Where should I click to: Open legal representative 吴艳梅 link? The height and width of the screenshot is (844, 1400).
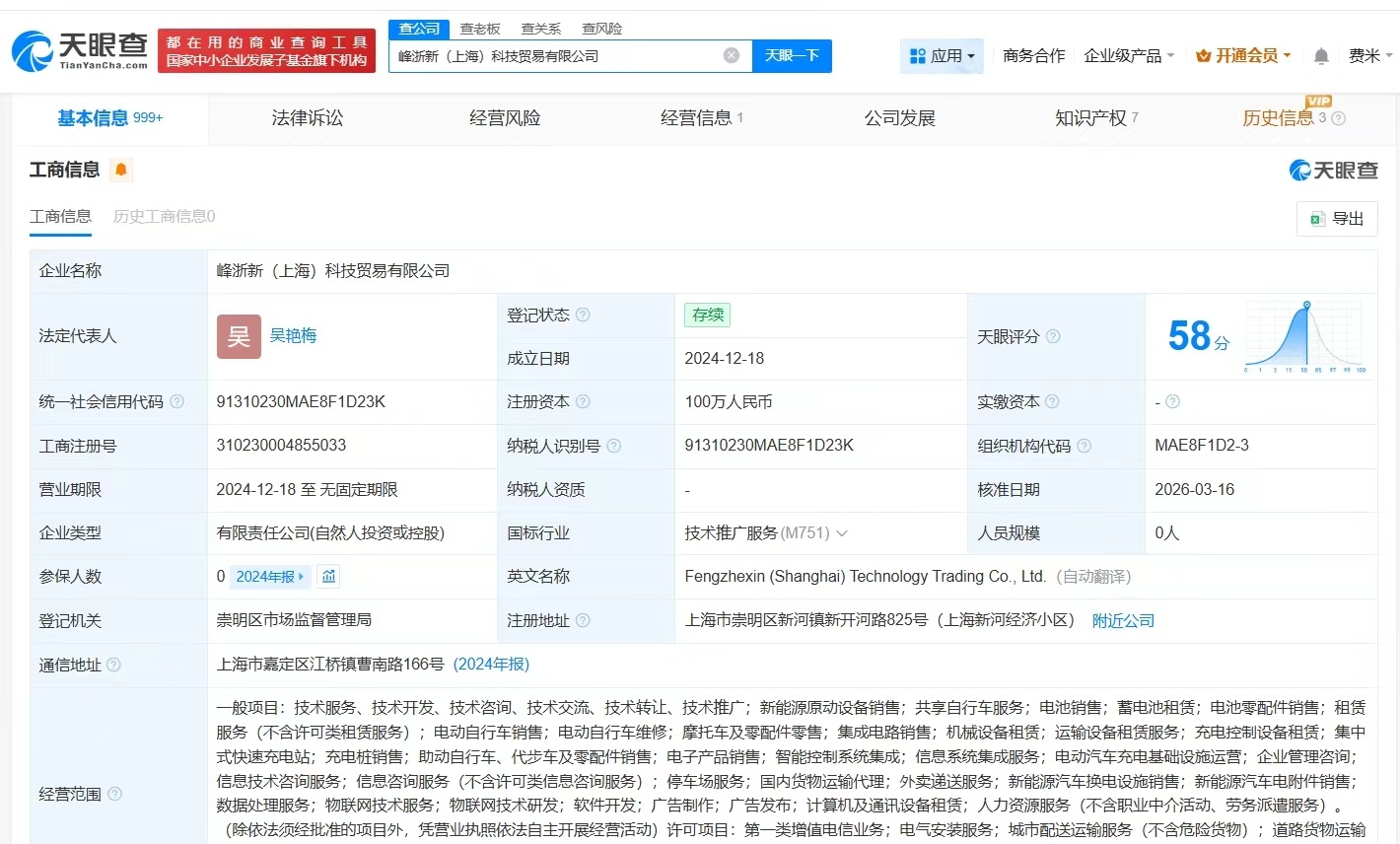293,336
